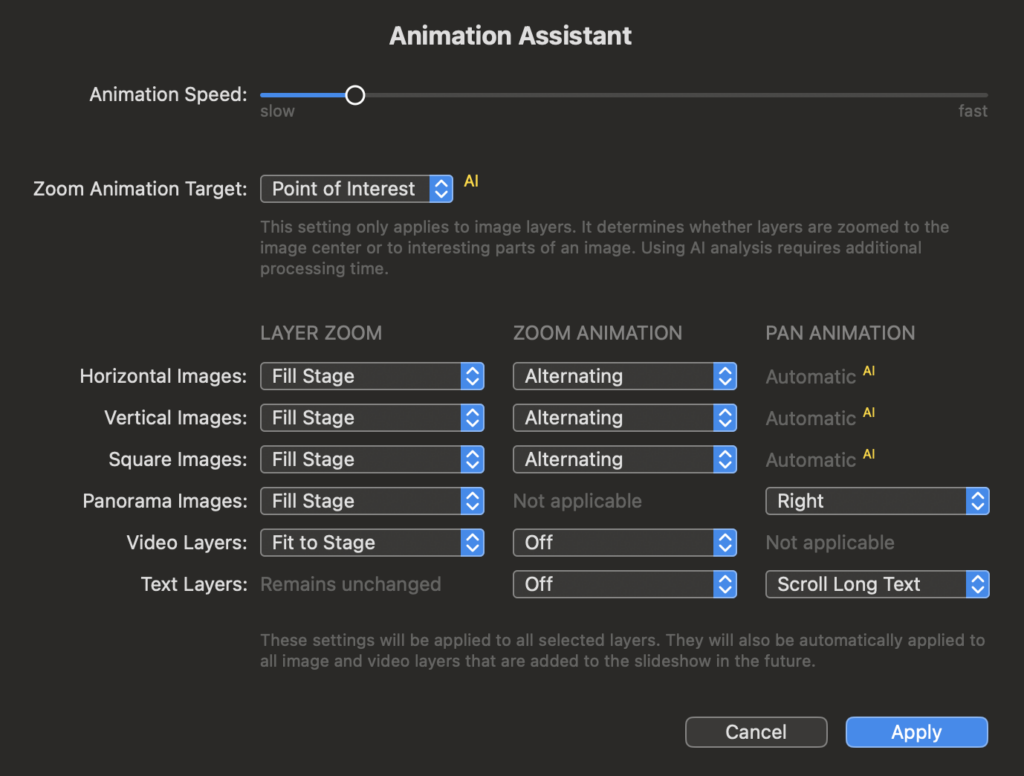Click "Not applicable" in Panorama Images row
Screen dimensions: 1024x776
[x=577, y=501]
